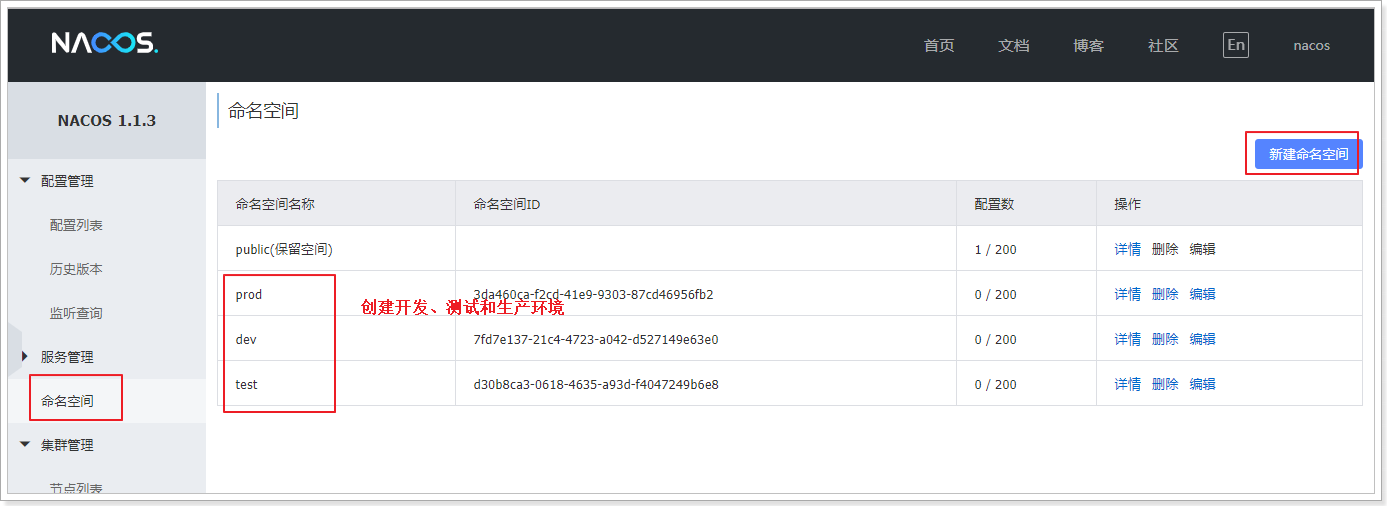Open the nacos user menu
Image resolution: width=1387 pixels, height=506 pixels.
tap(1311, 46)
